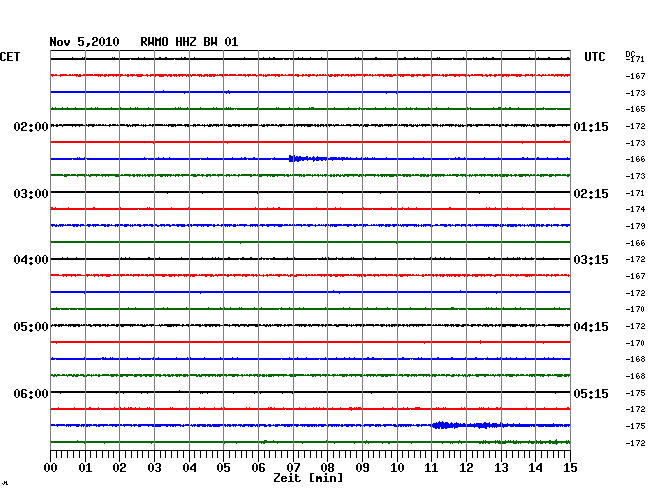Click the DC offset value '-179'
The width and height of the screenshot is (650, 494).
point(635,226)
